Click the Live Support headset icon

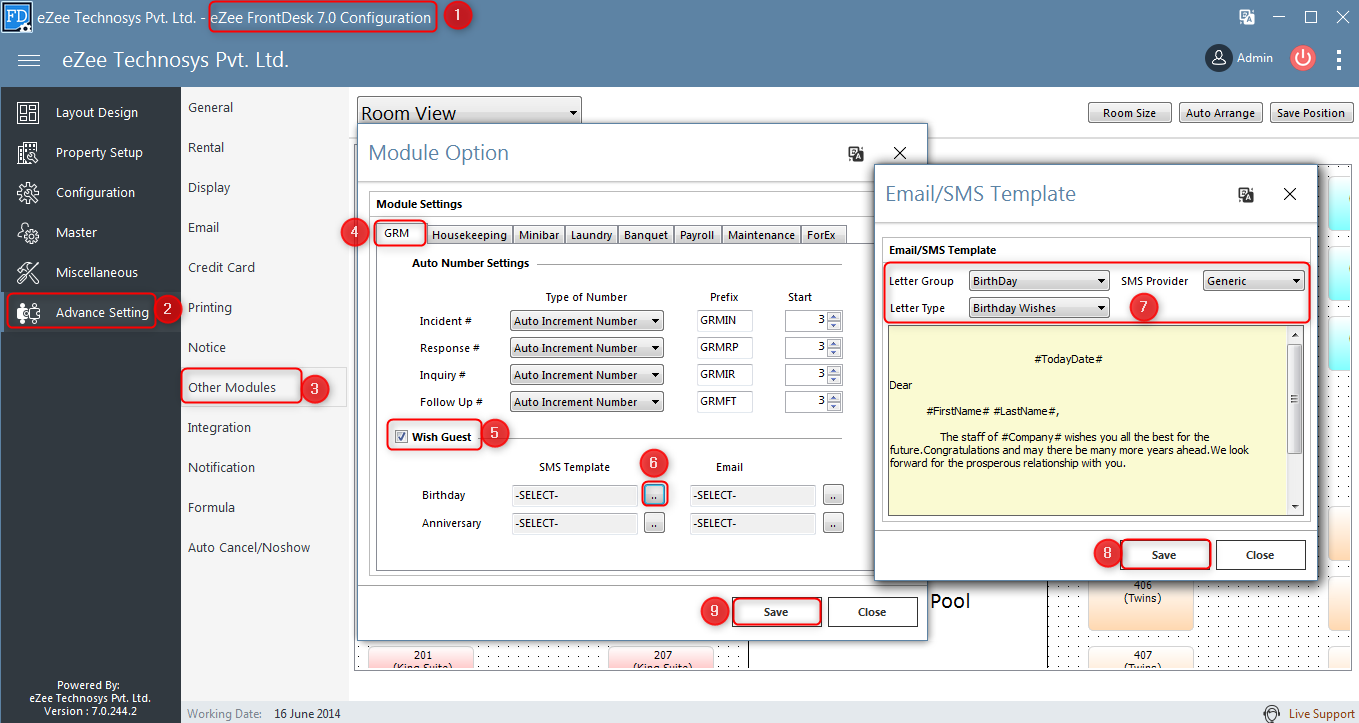[x=1271, y=714]
